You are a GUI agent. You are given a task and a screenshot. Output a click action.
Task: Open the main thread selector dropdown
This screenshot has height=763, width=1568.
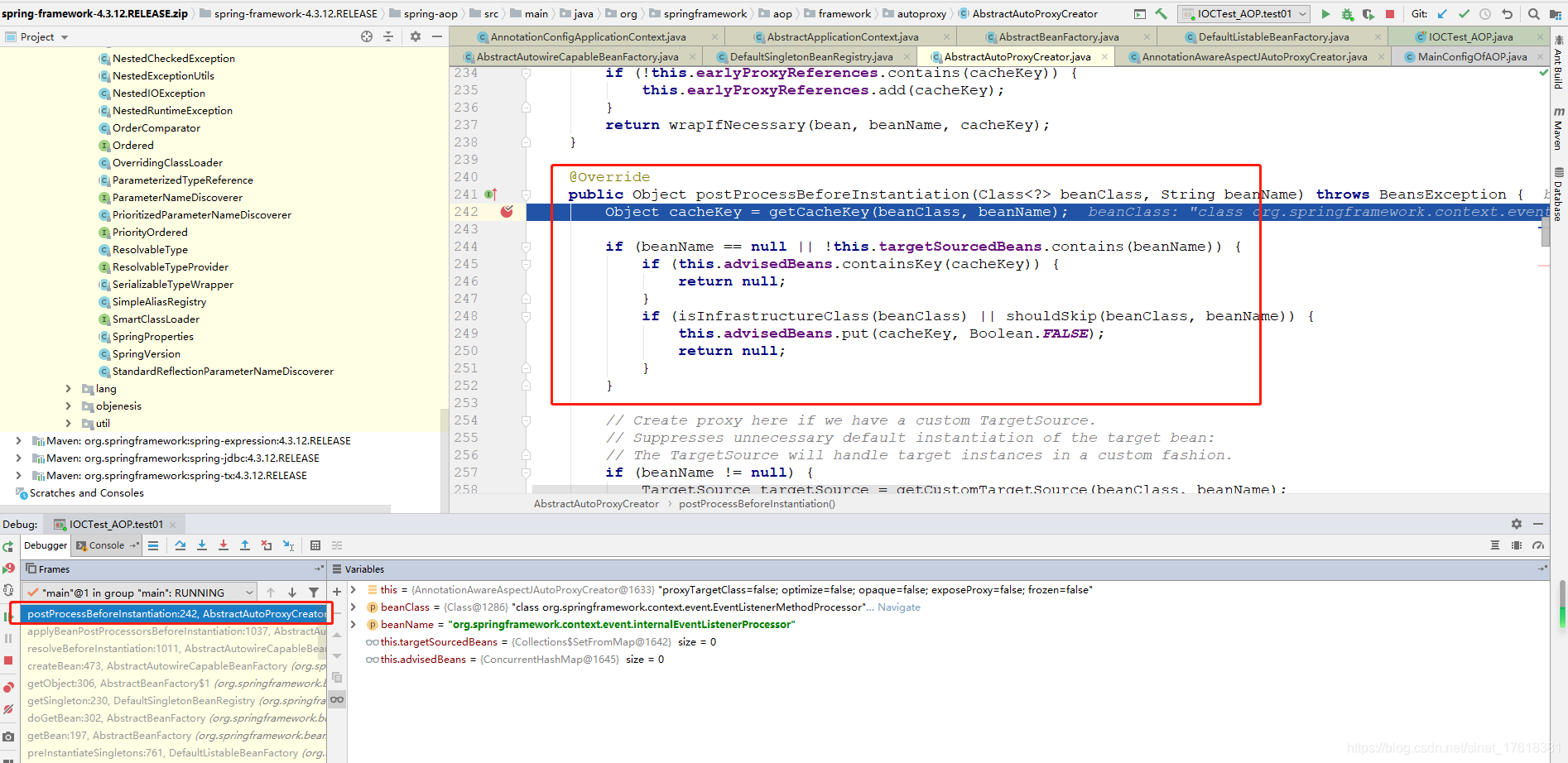[139, 593]
